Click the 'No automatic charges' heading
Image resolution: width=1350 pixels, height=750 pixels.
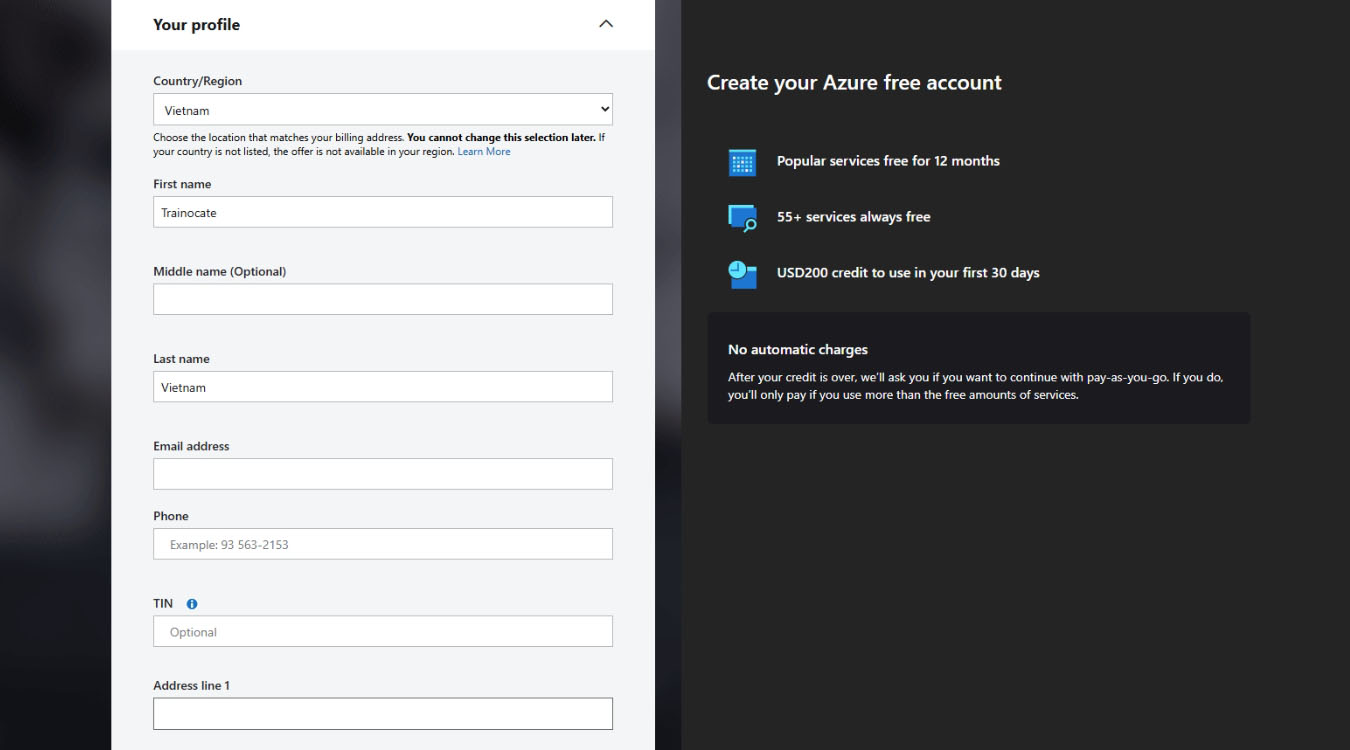[798, 350]
